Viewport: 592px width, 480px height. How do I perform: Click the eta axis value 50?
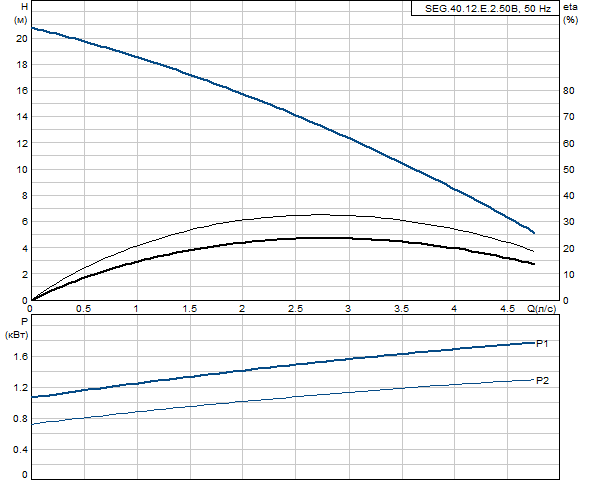(569, 170)
